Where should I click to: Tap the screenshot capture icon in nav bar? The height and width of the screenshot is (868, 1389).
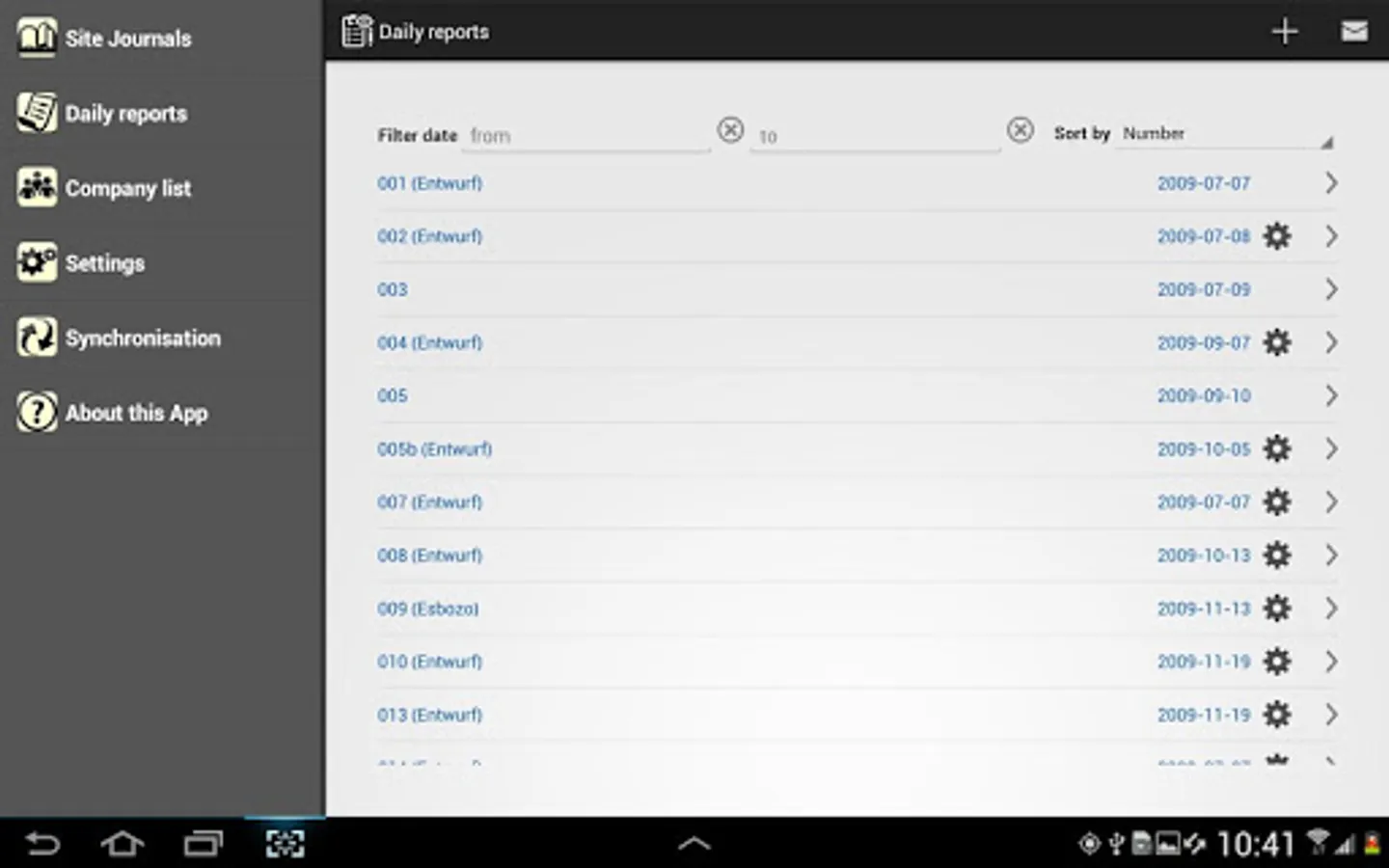coord(285,844)
